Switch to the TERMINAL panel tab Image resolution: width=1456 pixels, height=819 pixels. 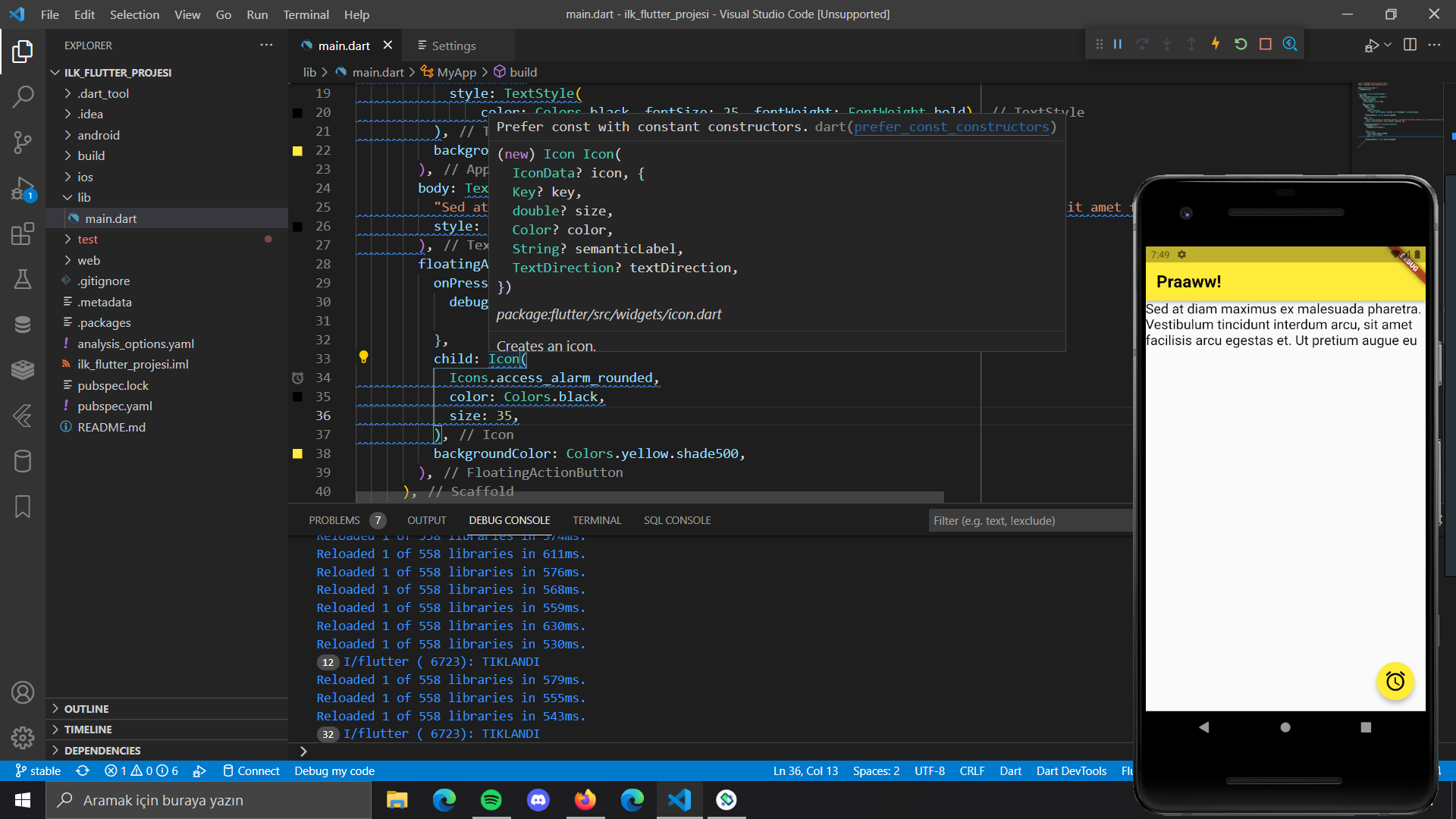(597, 520)
